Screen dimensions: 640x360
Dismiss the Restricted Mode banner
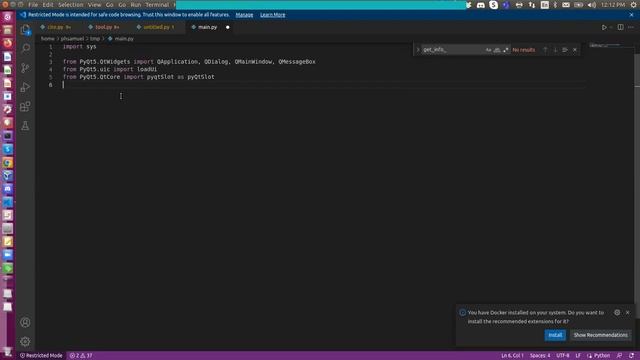click(x=632, y=15)
